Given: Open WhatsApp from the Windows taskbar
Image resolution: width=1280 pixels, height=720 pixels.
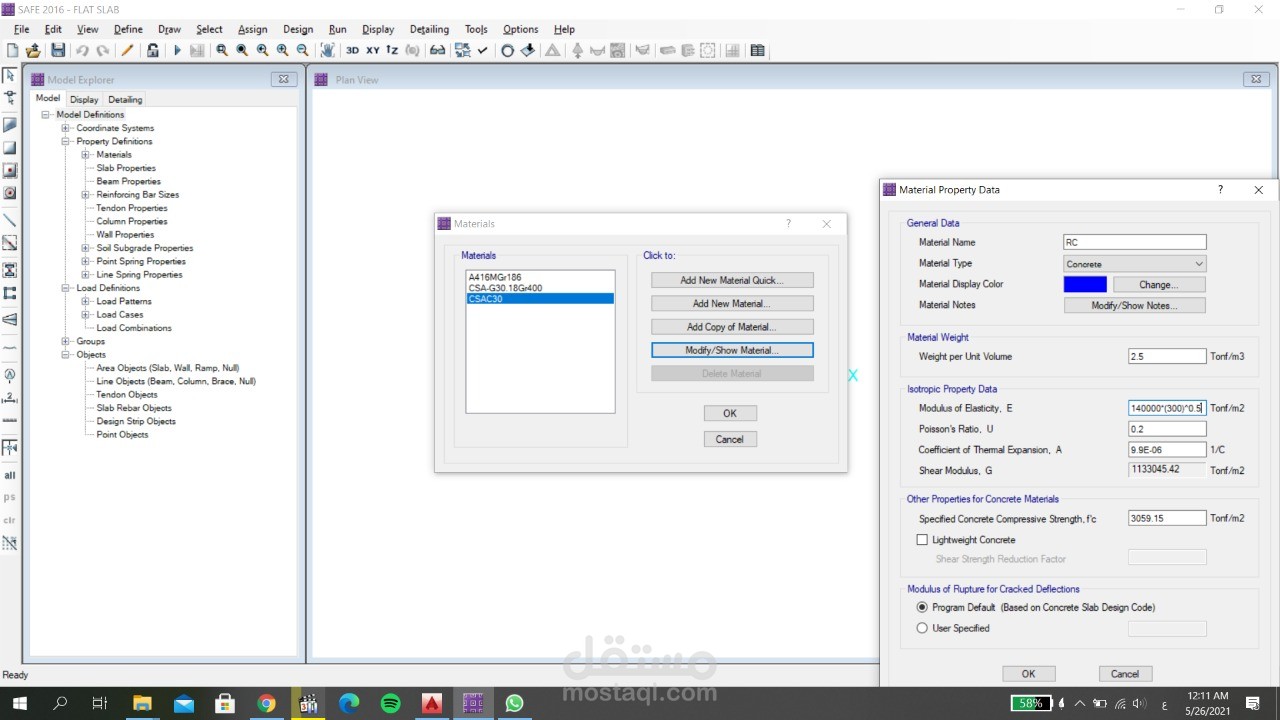Looking at the screenshot, I should click(x=514, y=703).
